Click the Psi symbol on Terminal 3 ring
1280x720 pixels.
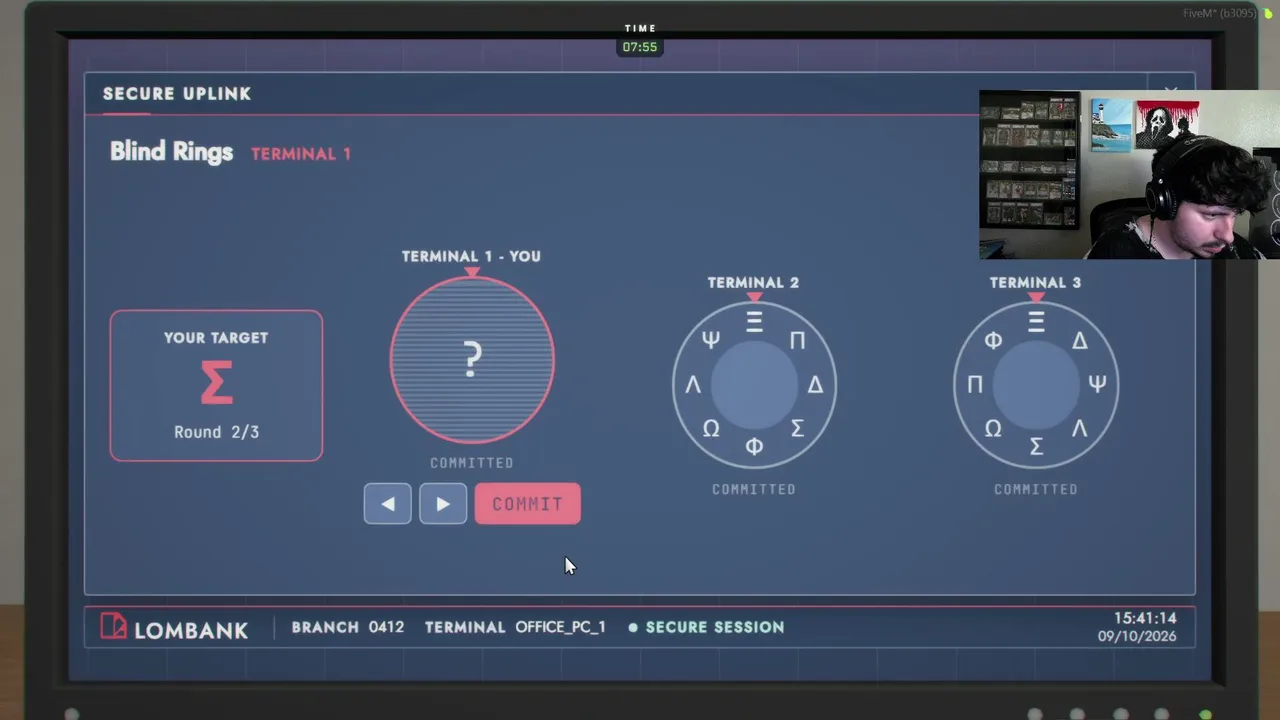pos(1097,384)
